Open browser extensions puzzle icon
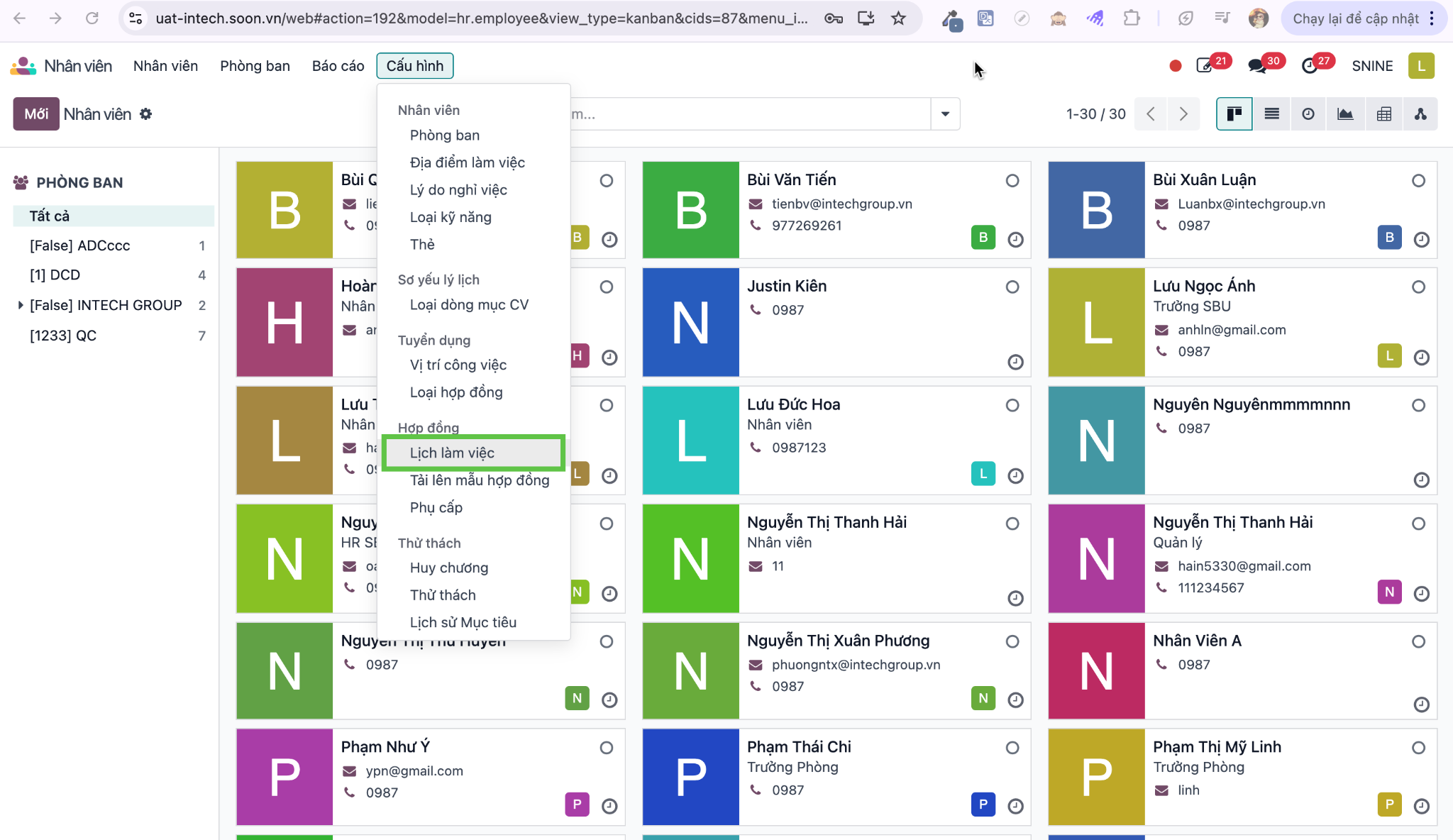Image resolution: width=1453 pixels, height=840 pixels. click(x=1132, y=18)
